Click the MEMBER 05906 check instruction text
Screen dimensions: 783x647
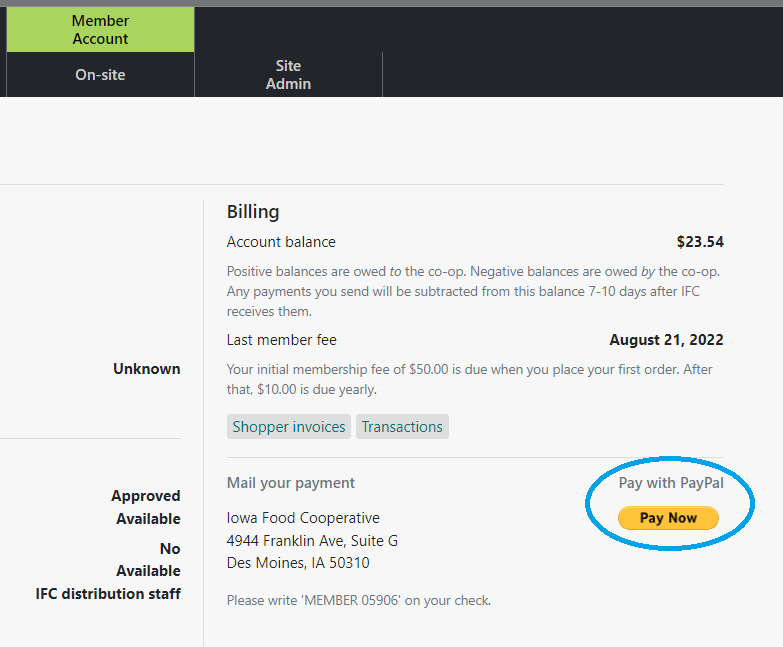click(358, 601)
